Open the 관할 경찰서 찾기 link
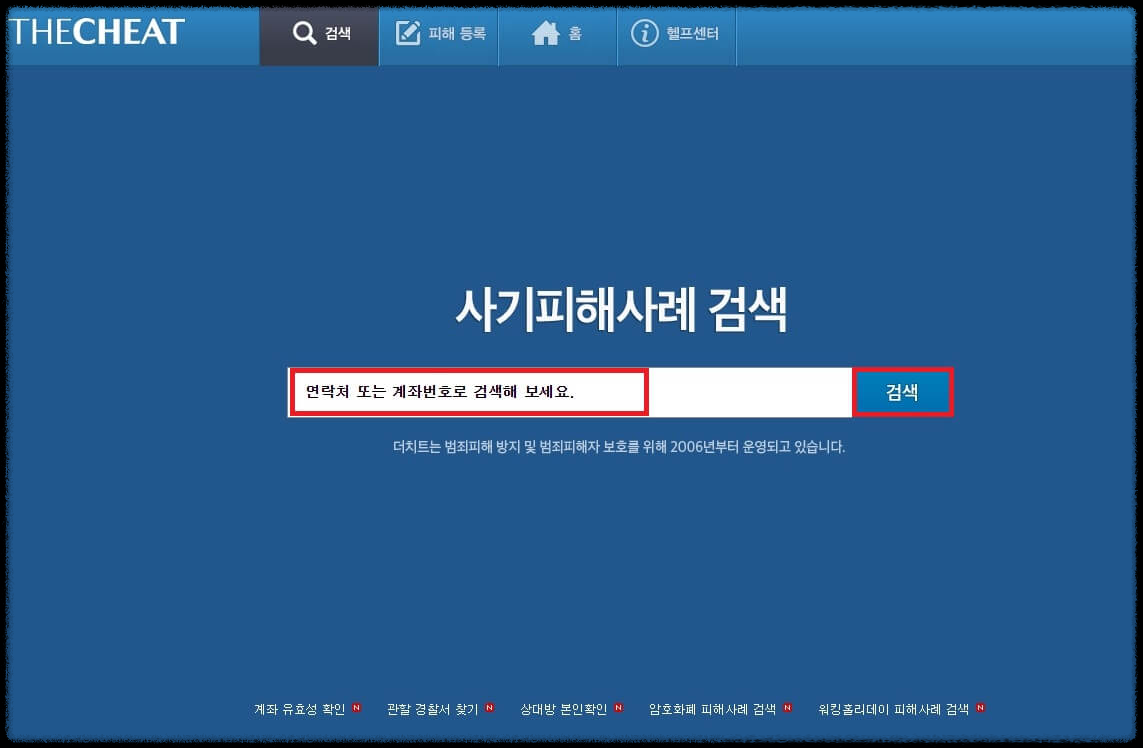The width and height of the screenshot is (1143, 748). click(430, 708)
